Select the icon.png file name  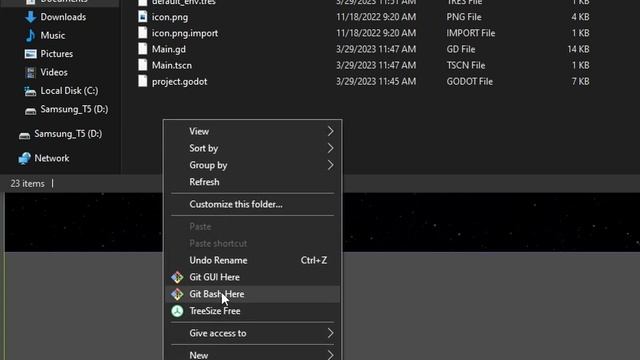[170, 17]
